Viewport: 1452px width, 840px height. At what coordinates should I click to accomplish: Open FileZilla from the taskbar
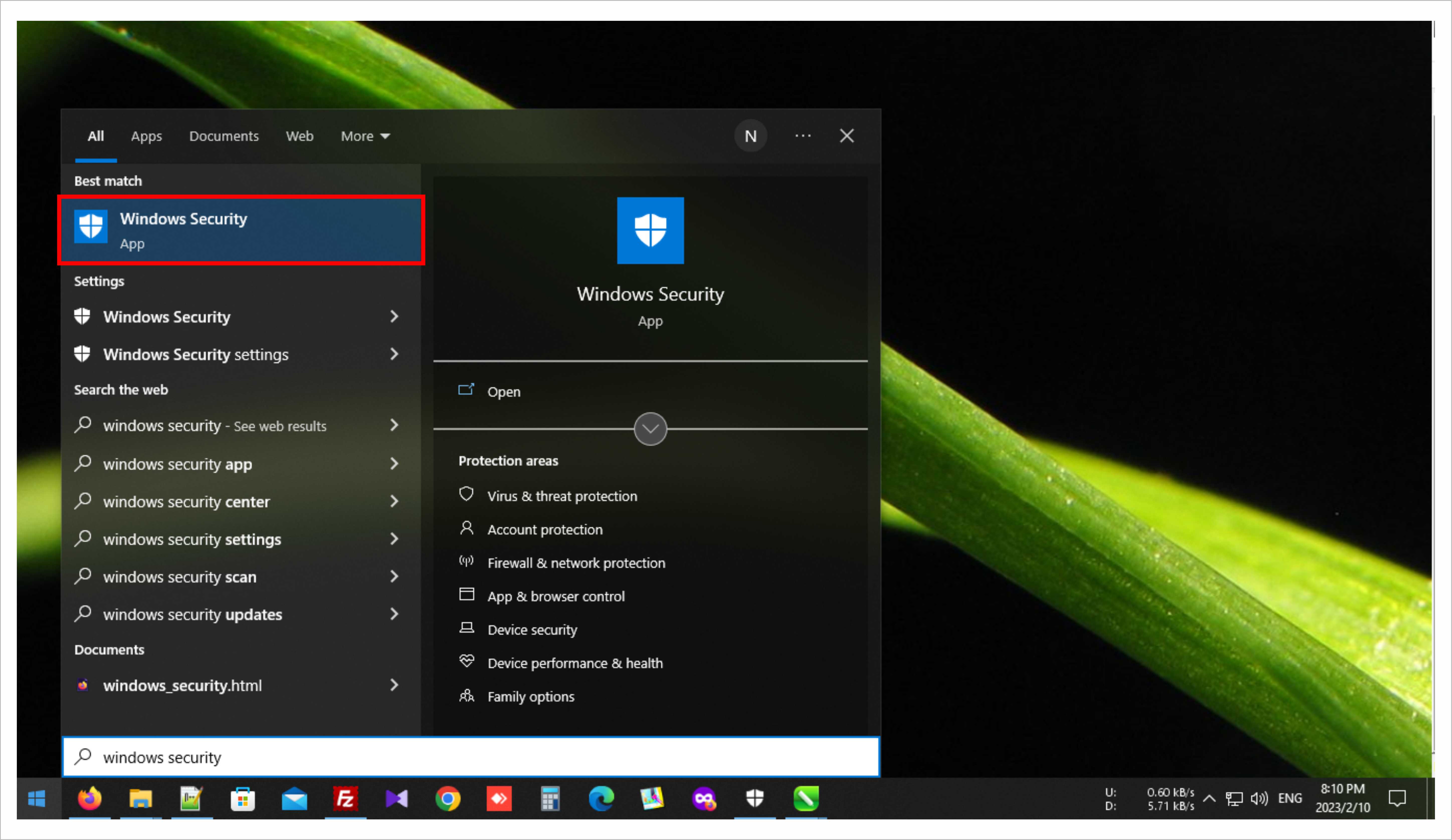(x=345, y=798)
